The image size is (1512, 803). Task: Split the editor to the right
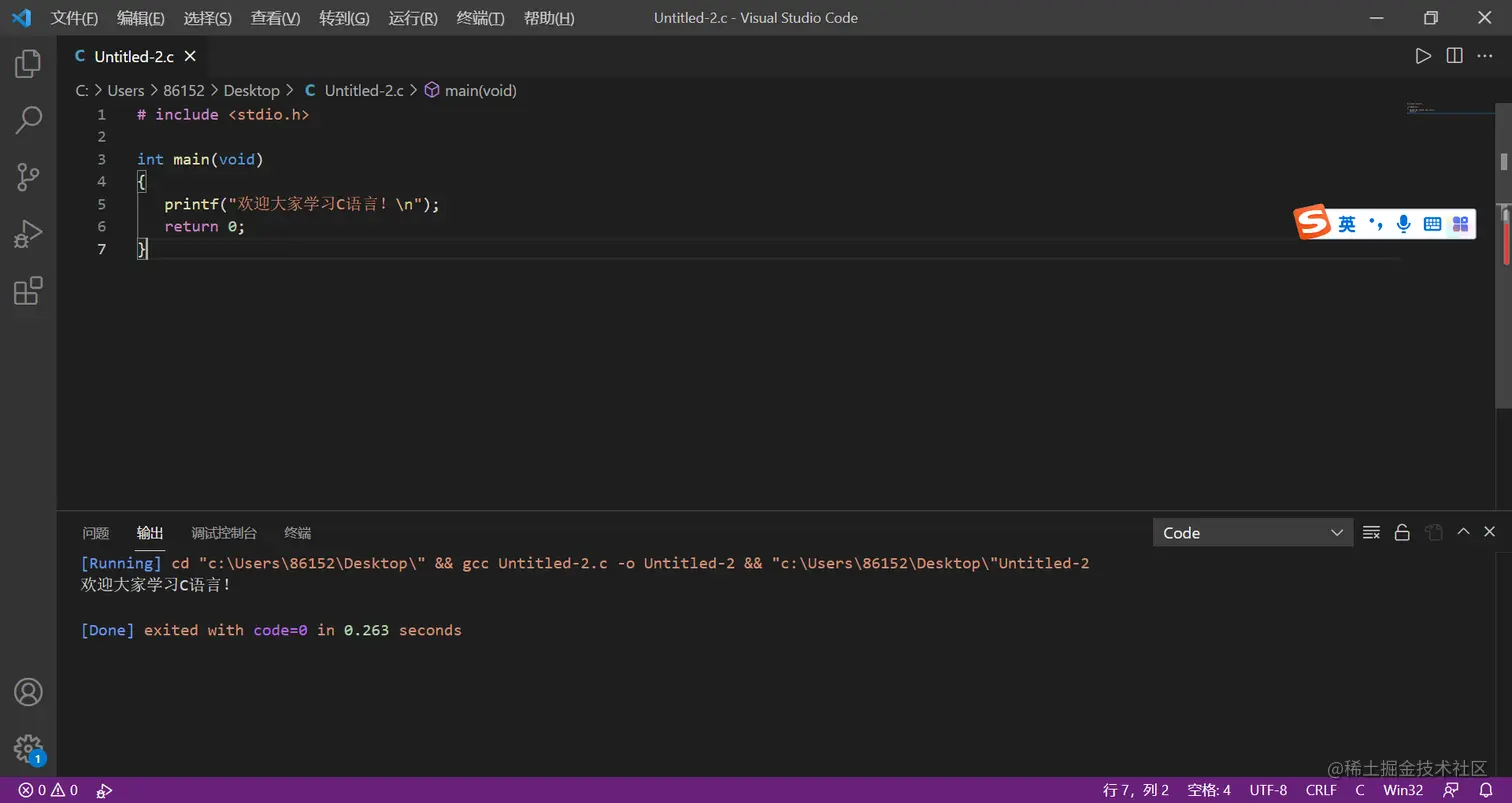point(1454,56)
